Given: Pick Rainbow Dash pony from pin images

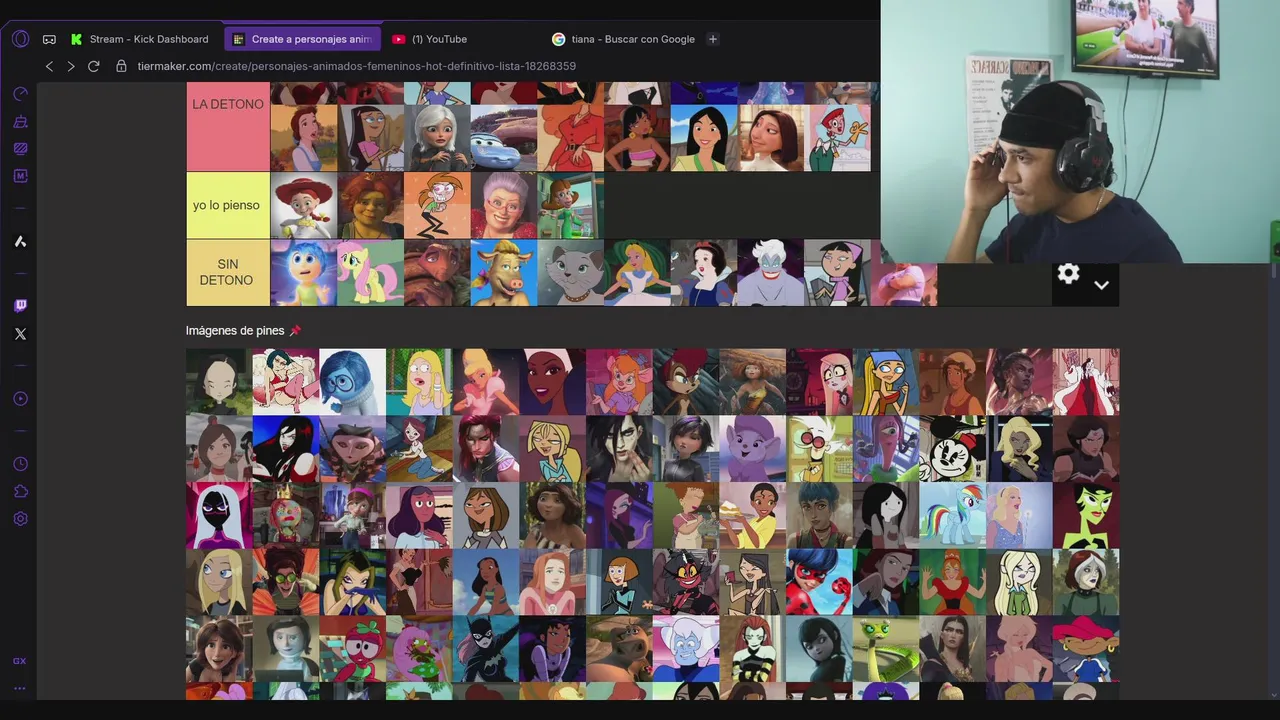Looking at the screenshot, I should (x=952, y=516).
